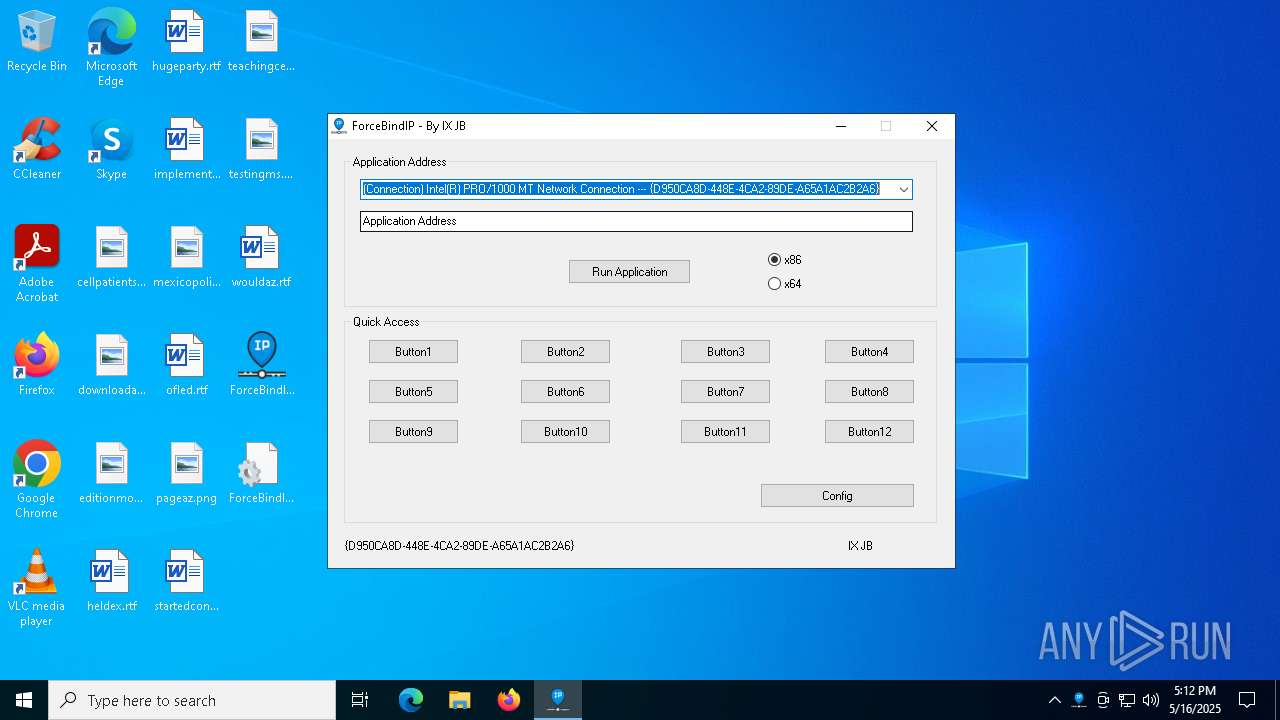Show hidden system tray icons
The image size is (1280, 720).
point(1054,700)
